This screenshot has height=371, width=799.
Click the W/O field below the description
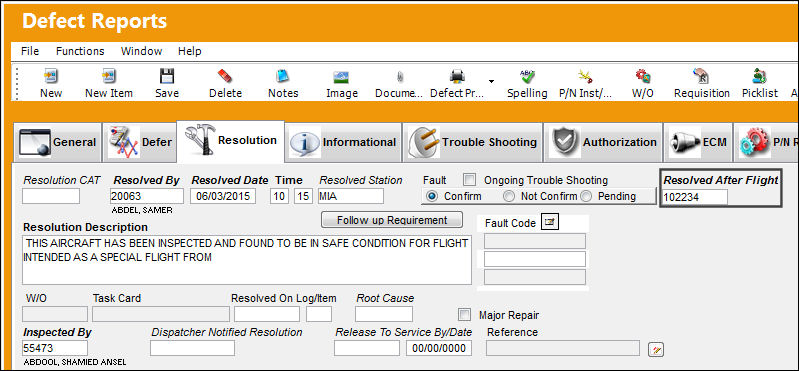pos(55,314)
